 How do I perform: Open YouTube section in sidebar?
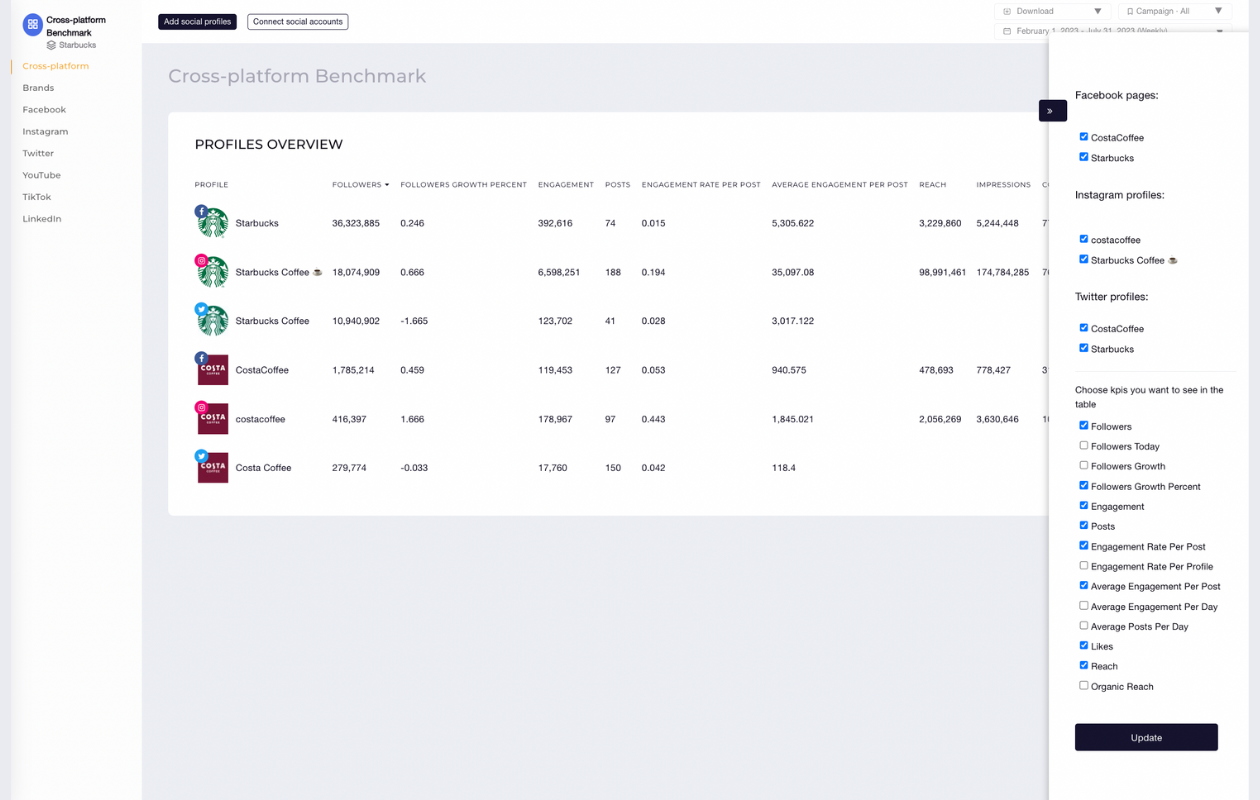(x=42, y=175)
